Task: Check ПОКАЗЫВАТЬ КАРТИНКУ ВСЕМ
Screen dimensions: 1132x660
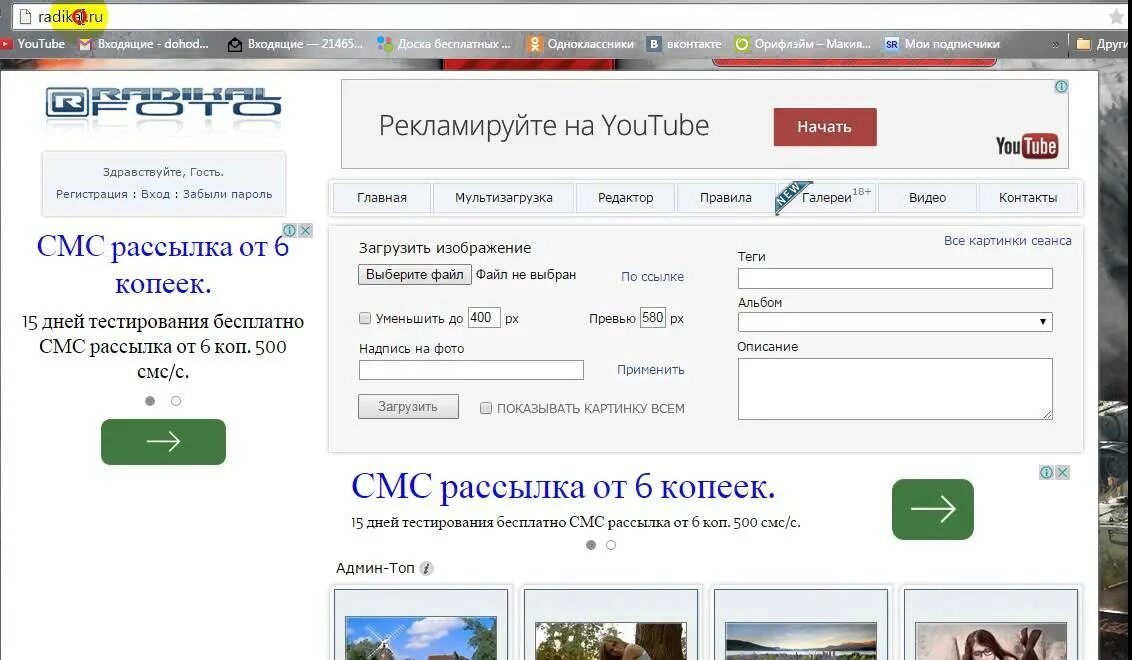Action: pyautogui.click(x=486, y=408)
